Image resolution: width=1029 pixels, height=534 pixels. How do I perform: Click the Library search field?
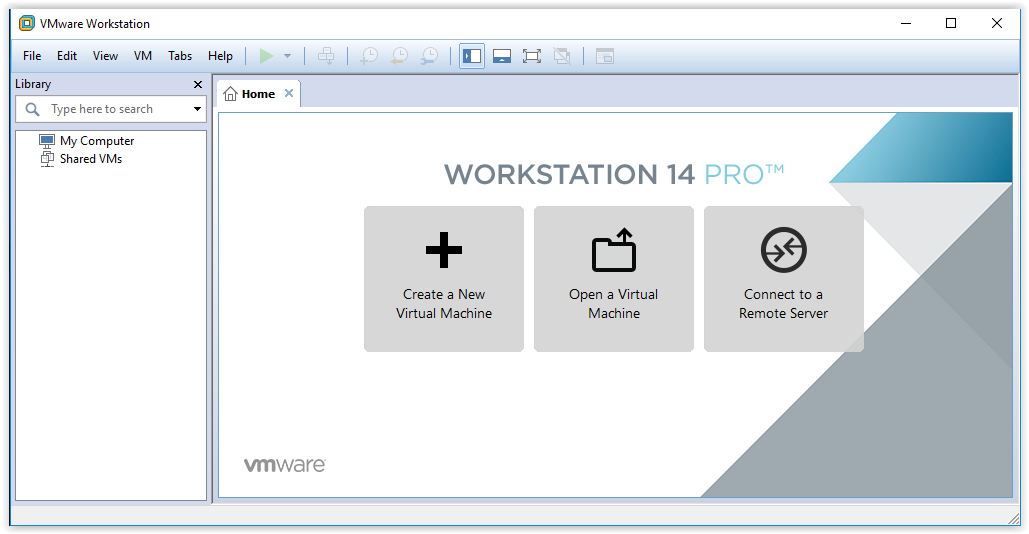(110, 109)
